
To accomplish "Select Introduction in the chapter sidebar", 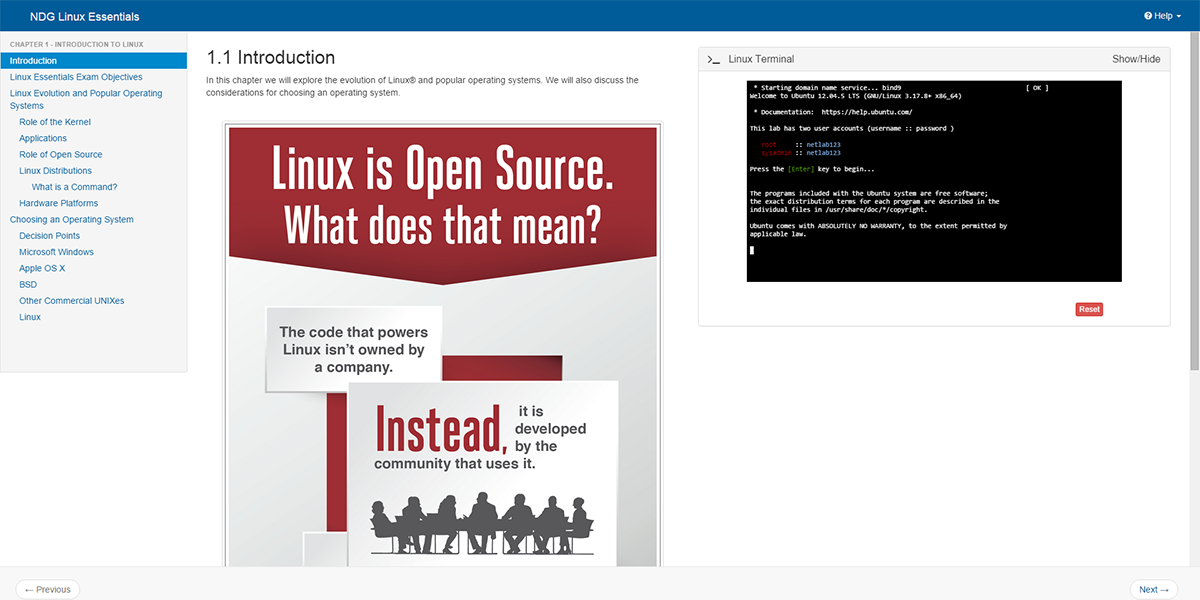I will [93, 61].
